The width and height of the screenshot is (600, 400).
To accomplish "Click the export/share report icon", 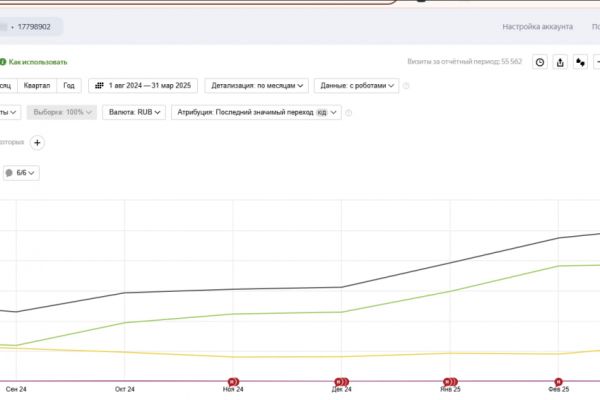I will 560,62.
